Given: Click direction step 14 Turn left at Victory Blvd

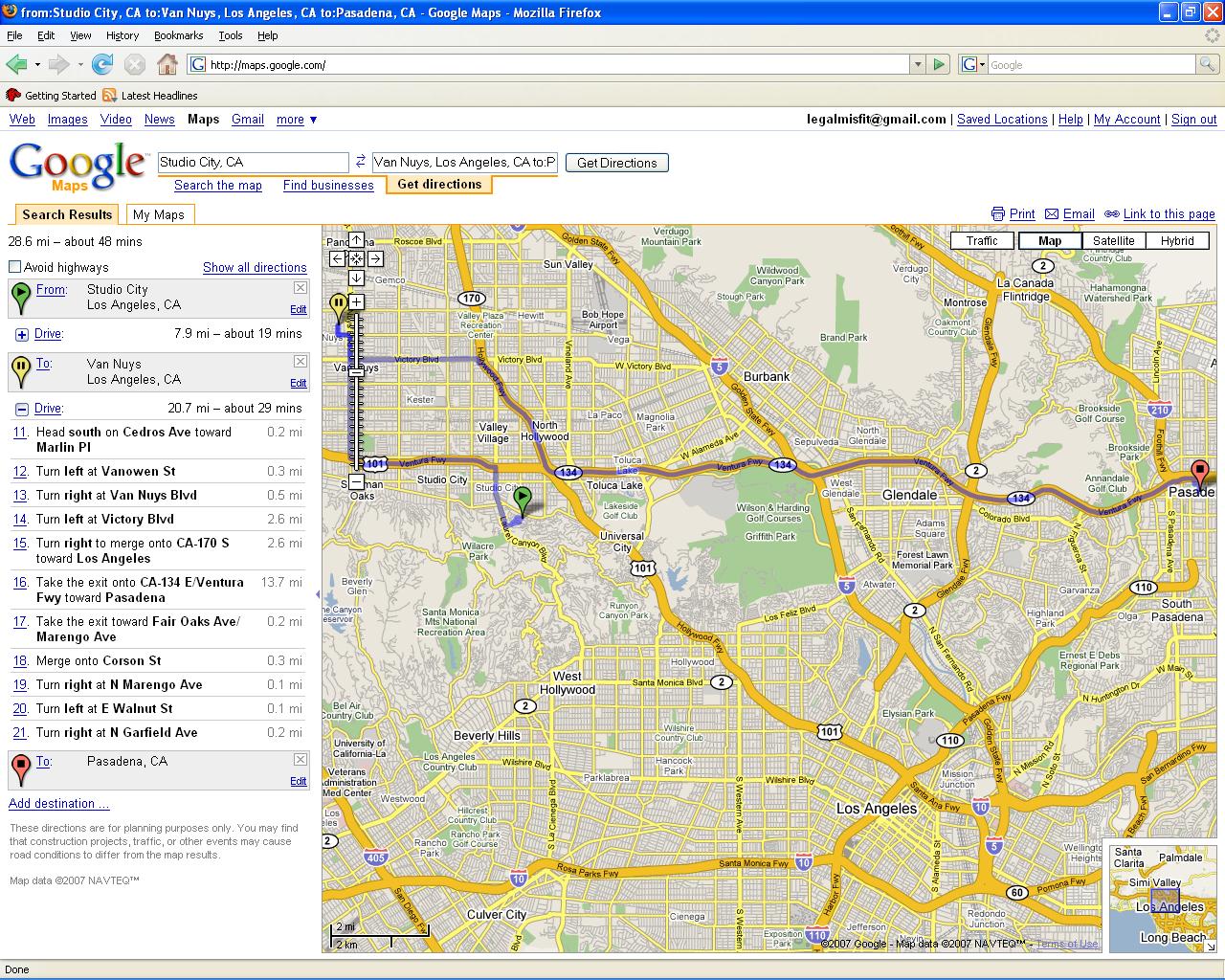Looking at the screenshot, I should coord(157,519).
